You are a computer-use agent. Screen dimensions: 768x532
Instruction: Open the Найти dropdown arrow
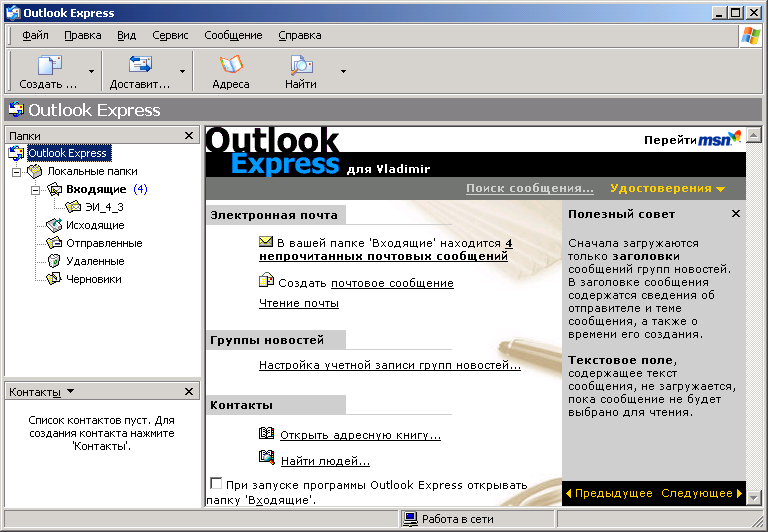(343, 72)
